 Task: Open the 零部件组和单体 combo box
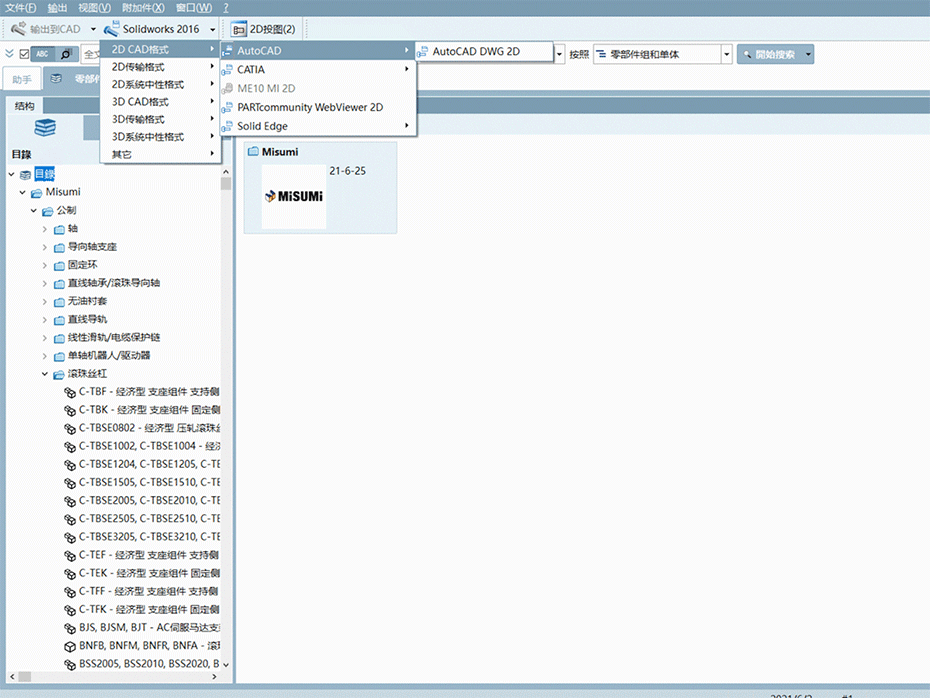tap(663, 55)
